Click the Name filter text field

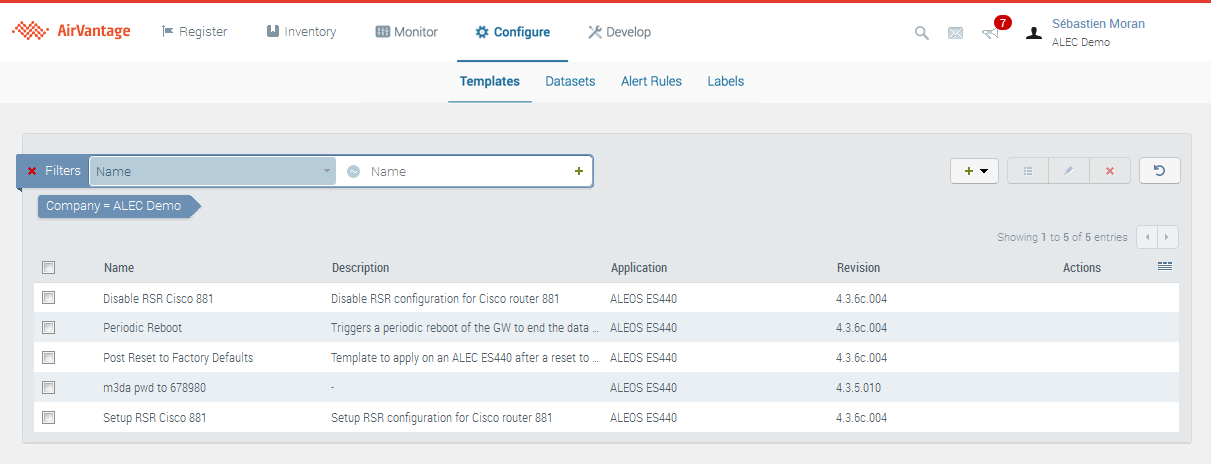tap(465, 171)
